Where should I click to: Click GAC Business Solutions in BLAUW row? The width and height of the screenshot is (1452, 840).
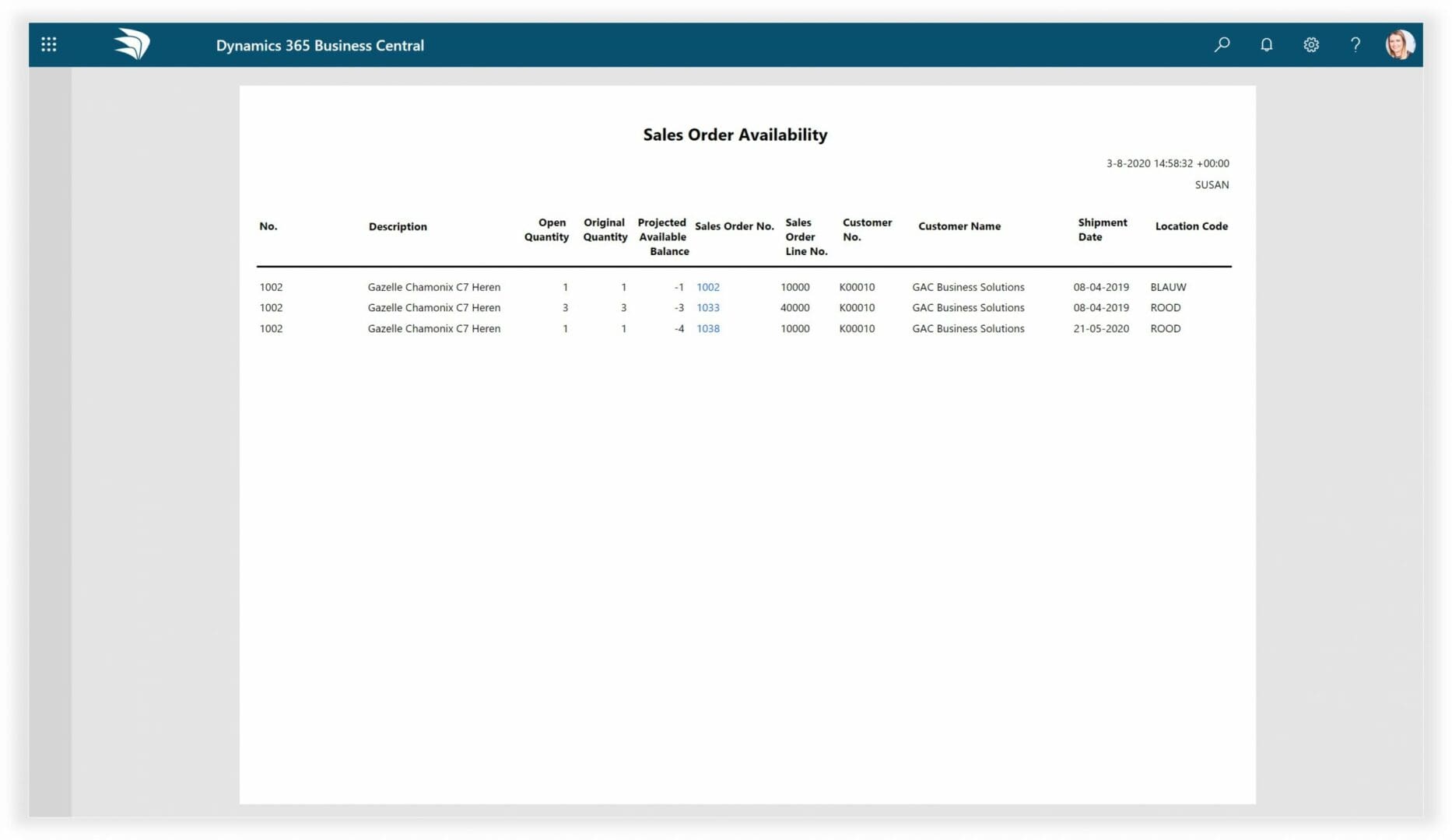(967, 287)
